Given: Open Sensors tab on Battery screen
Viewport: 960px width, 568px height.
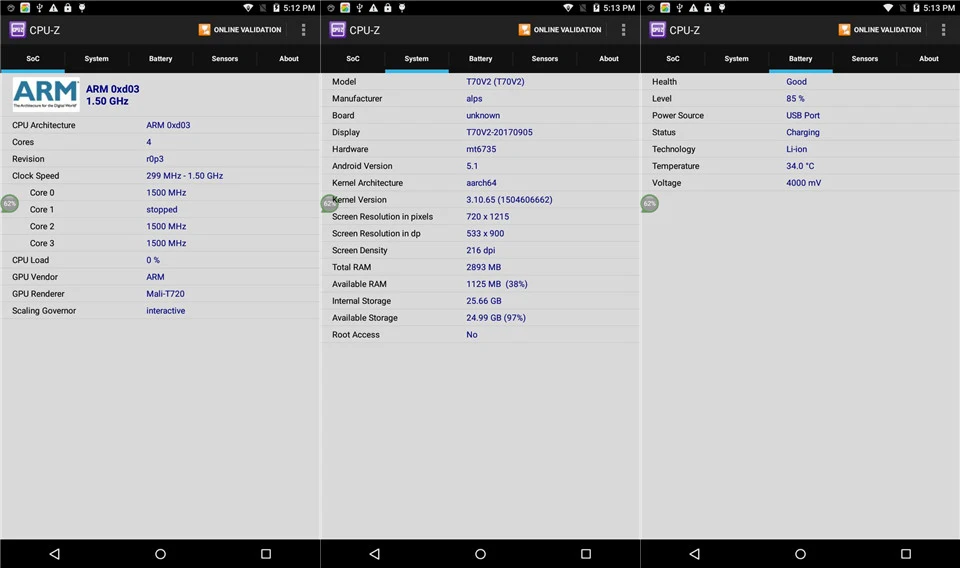Looking at the screenshot, I should tap(864, 59).
